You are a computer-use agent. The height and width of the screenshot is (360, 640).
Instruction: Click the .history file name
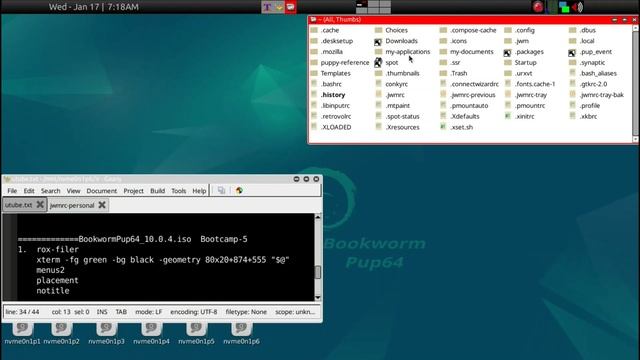coord(333,95)
